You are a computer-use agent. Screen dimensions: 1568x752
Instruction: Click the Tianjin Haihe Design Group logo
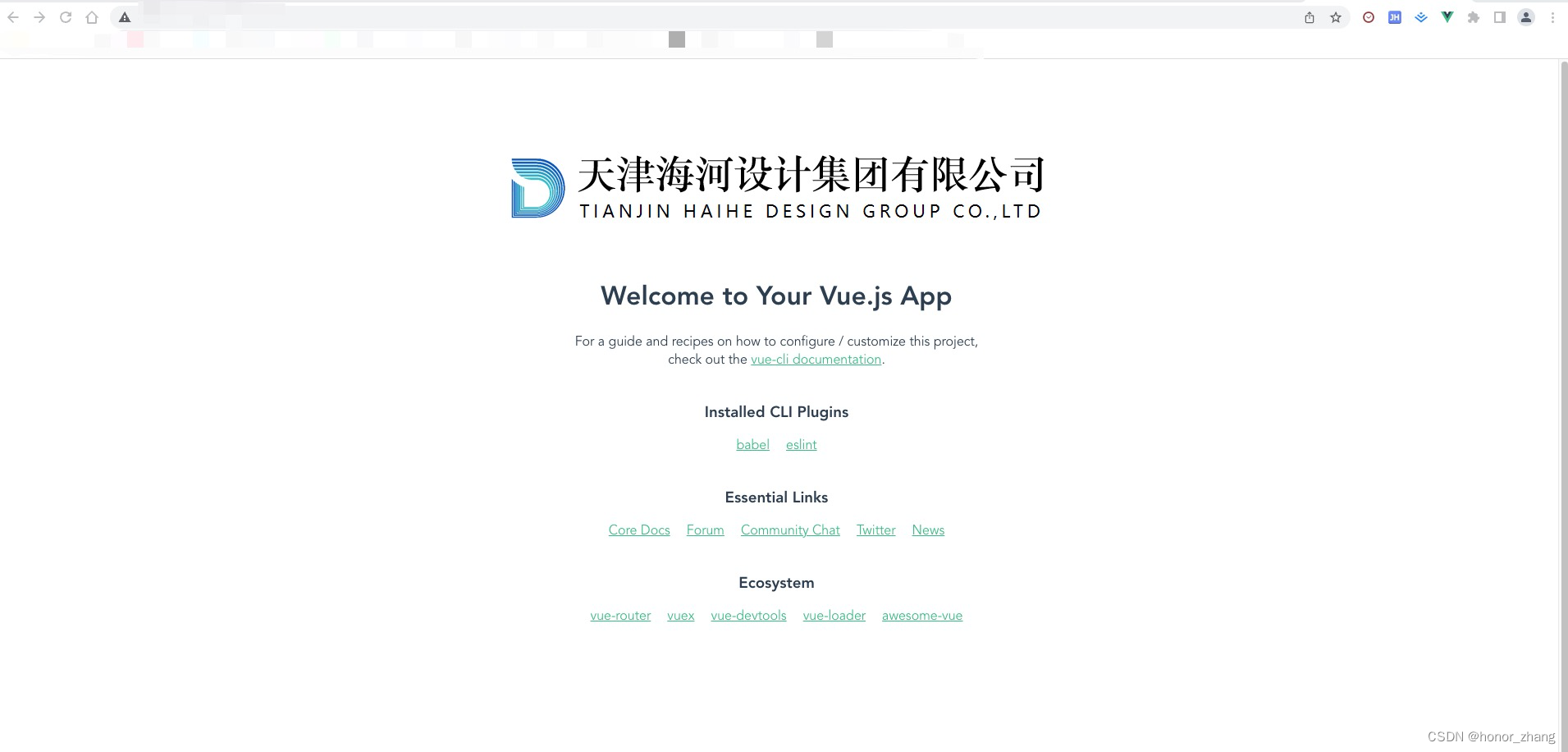pyautogui.click(x=777, y=188)
